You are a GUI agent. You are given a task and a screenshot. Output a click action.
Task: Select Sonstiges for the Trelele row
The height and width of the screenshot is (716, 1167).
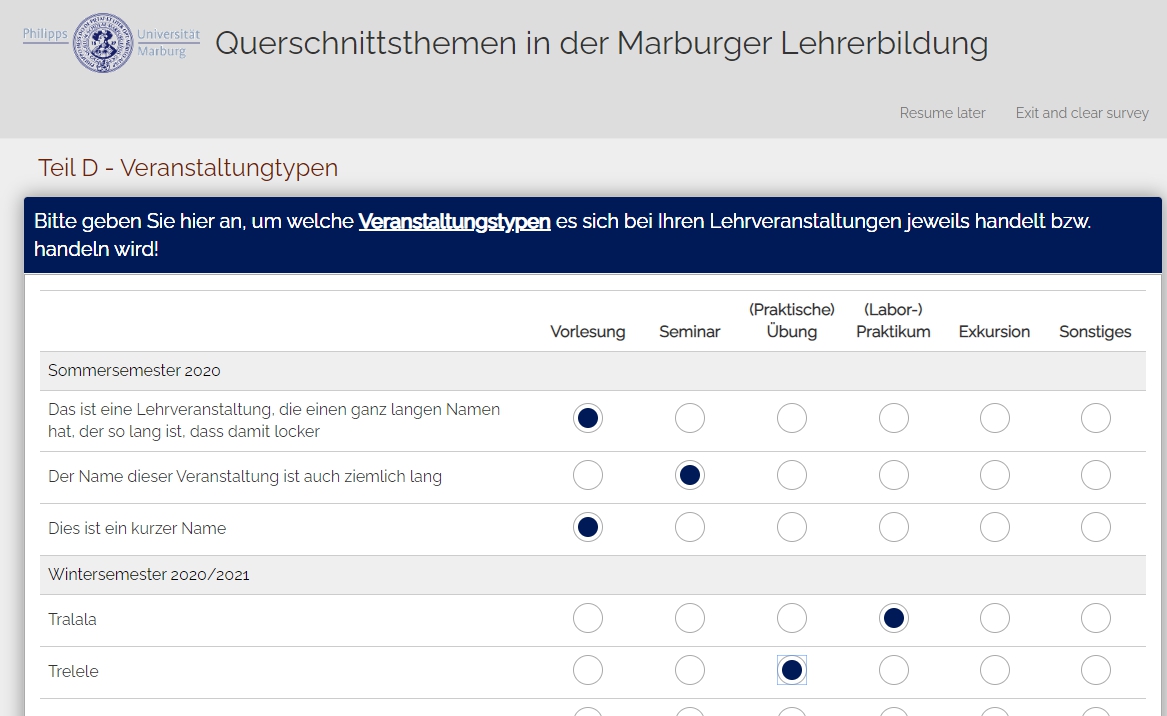1096,670
